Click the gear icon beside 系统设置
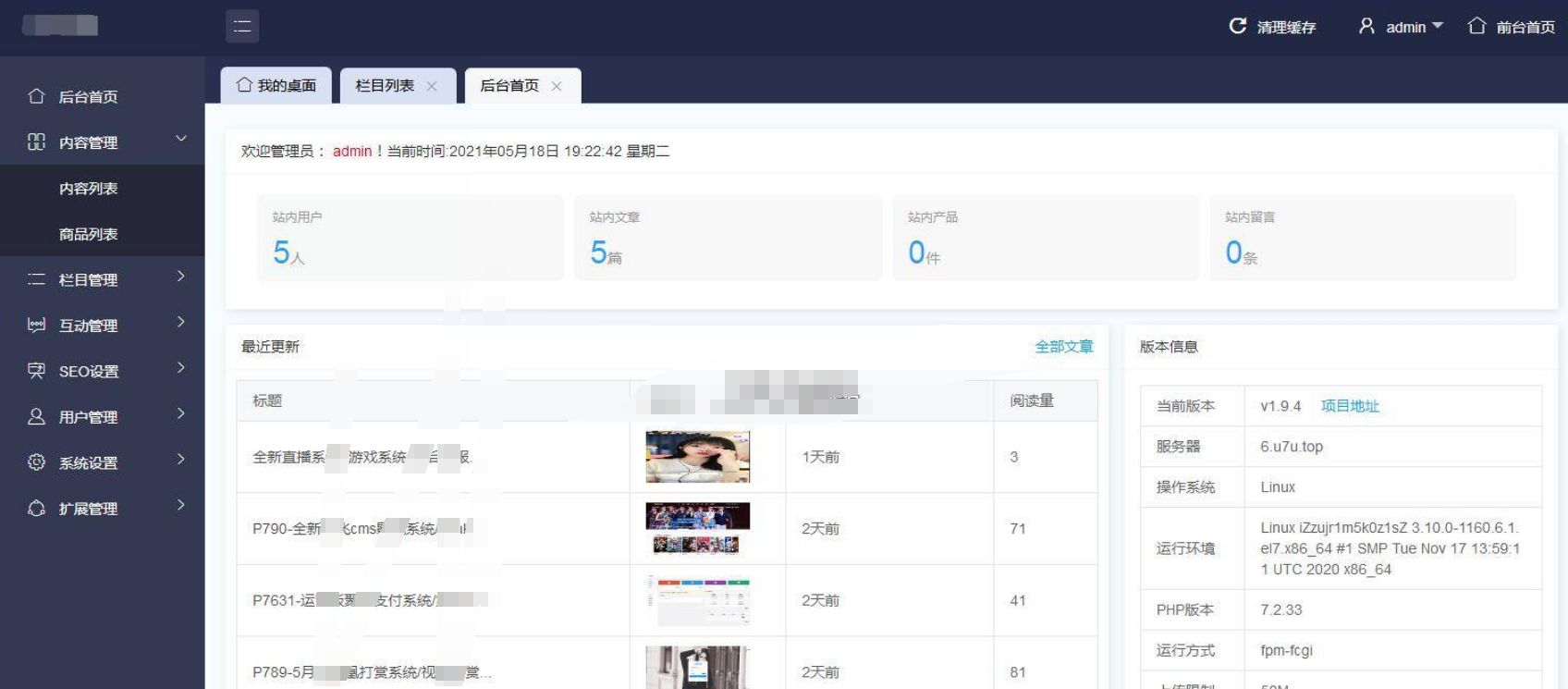1568x689 pixels. 36,462
